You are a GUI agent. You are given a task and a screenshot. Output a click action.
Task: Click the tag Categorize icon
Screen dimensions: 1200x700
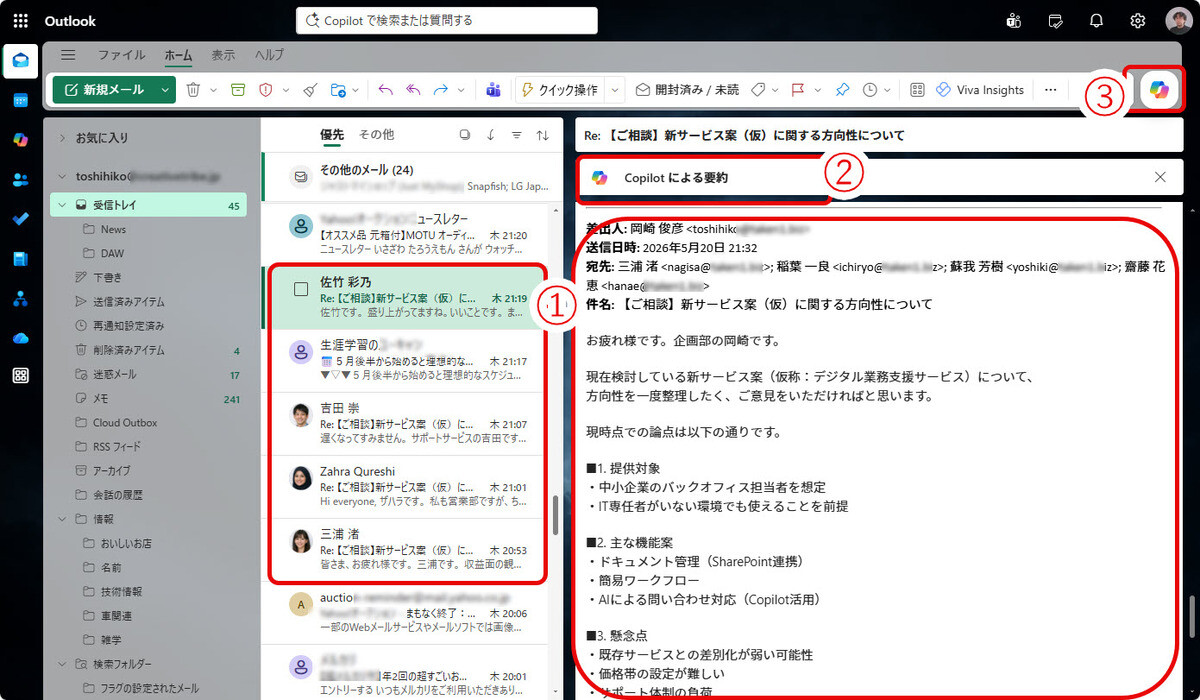[x=758, y=90]
